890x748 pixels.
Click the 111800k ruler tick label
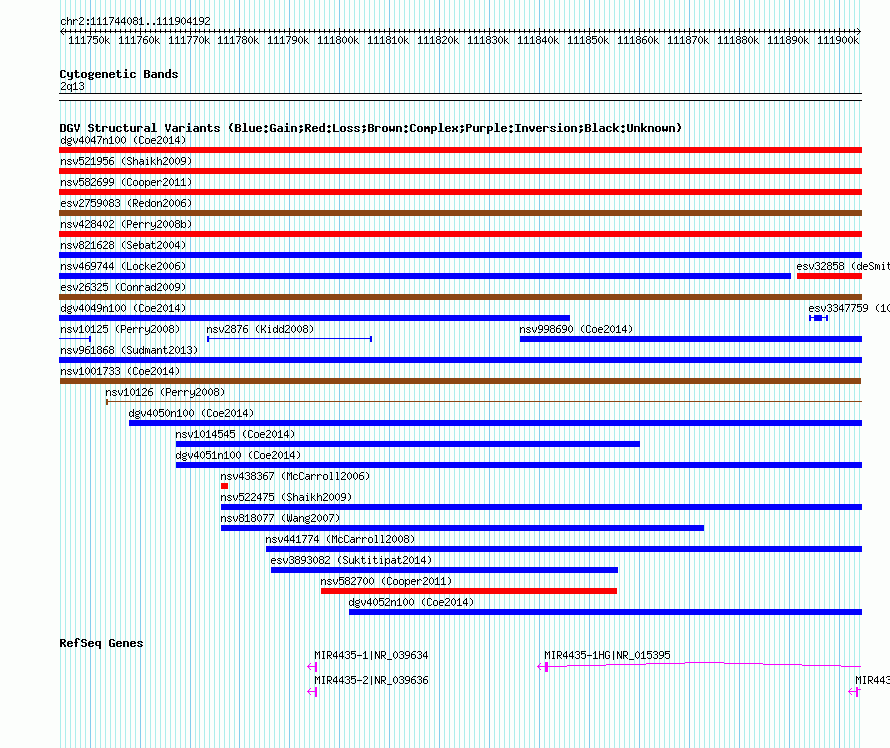(x=338, y=40)
